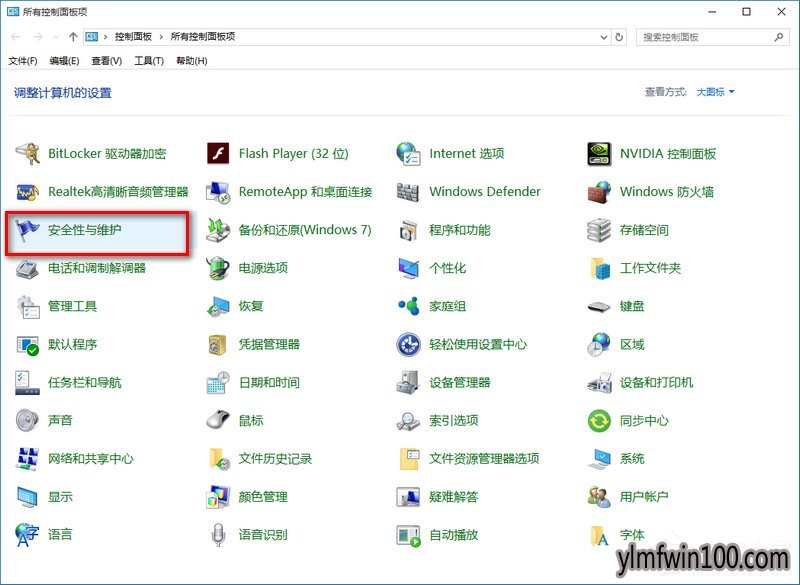Click the 疑难解答 link
Viewport: 800px width, 585px height.
[x=454, y=497]
